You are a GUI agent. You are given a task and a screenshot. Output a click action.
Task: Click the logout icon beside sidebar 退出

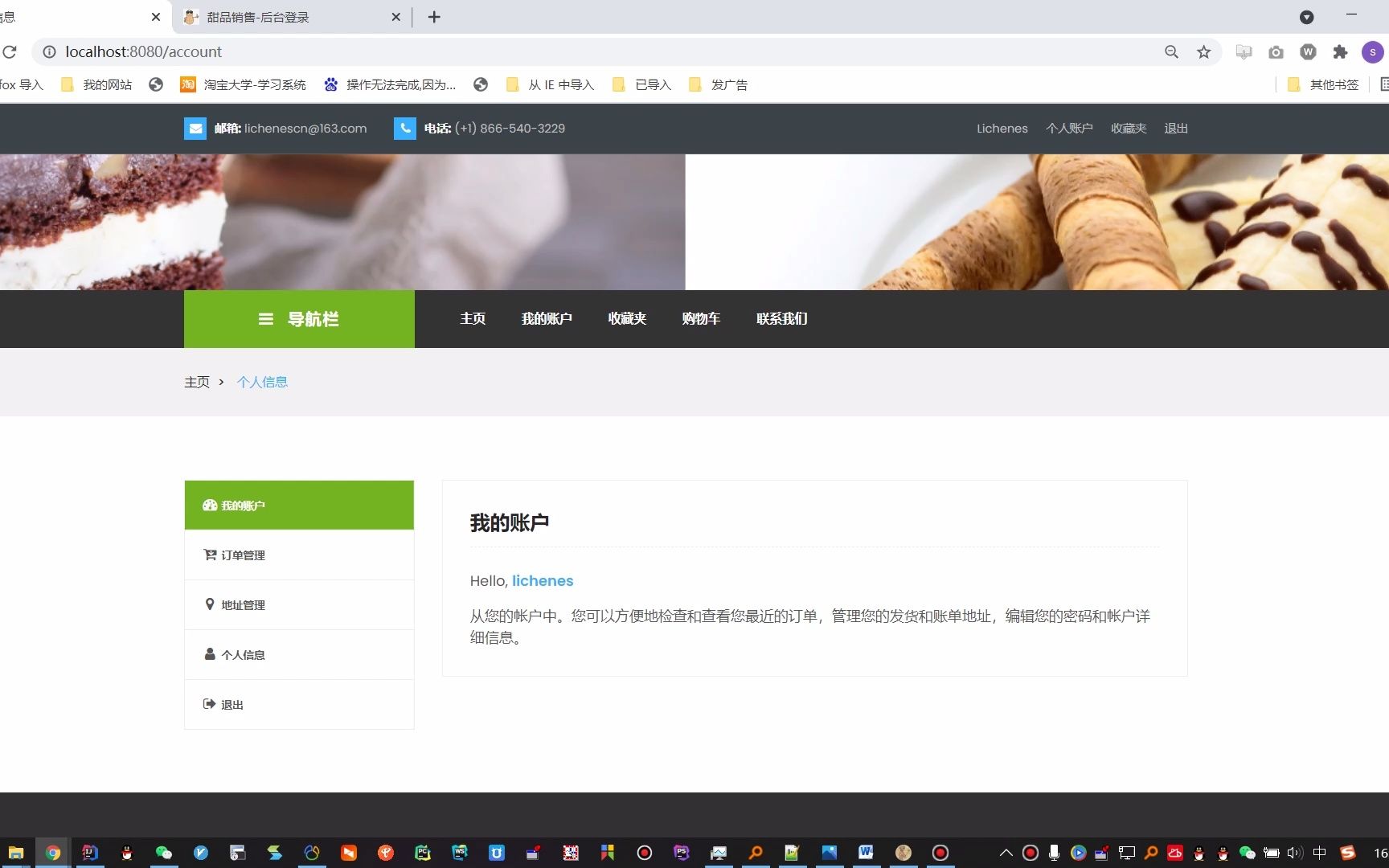pos(210,704)
